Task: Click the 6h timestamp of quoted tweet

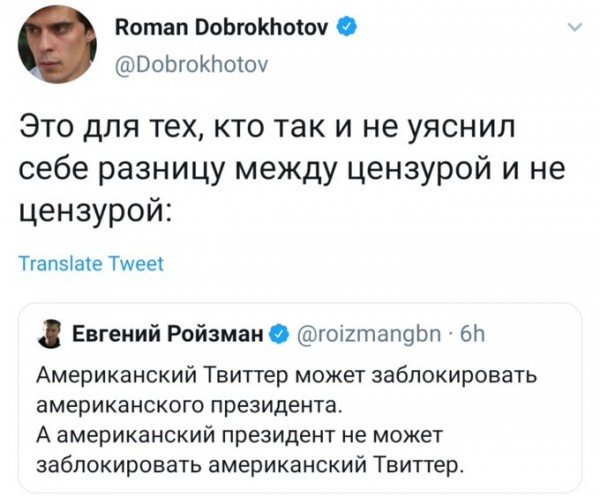Action: pyautogui.click(x=473, y=334)
